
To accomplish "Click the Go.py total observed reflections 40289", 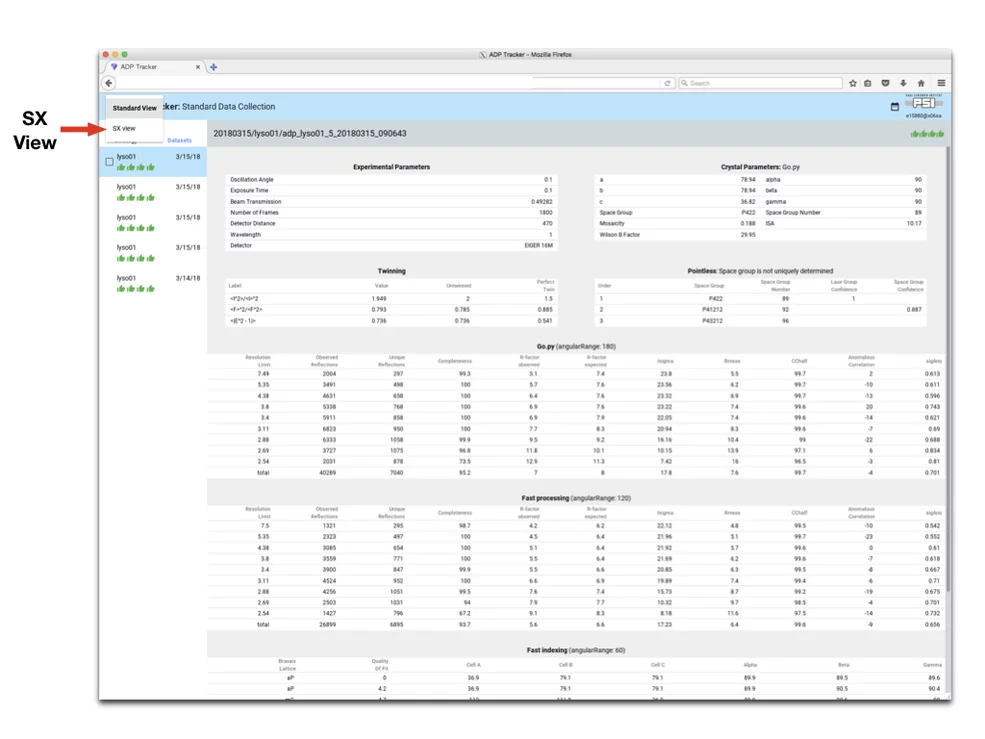I will point(328,473).
